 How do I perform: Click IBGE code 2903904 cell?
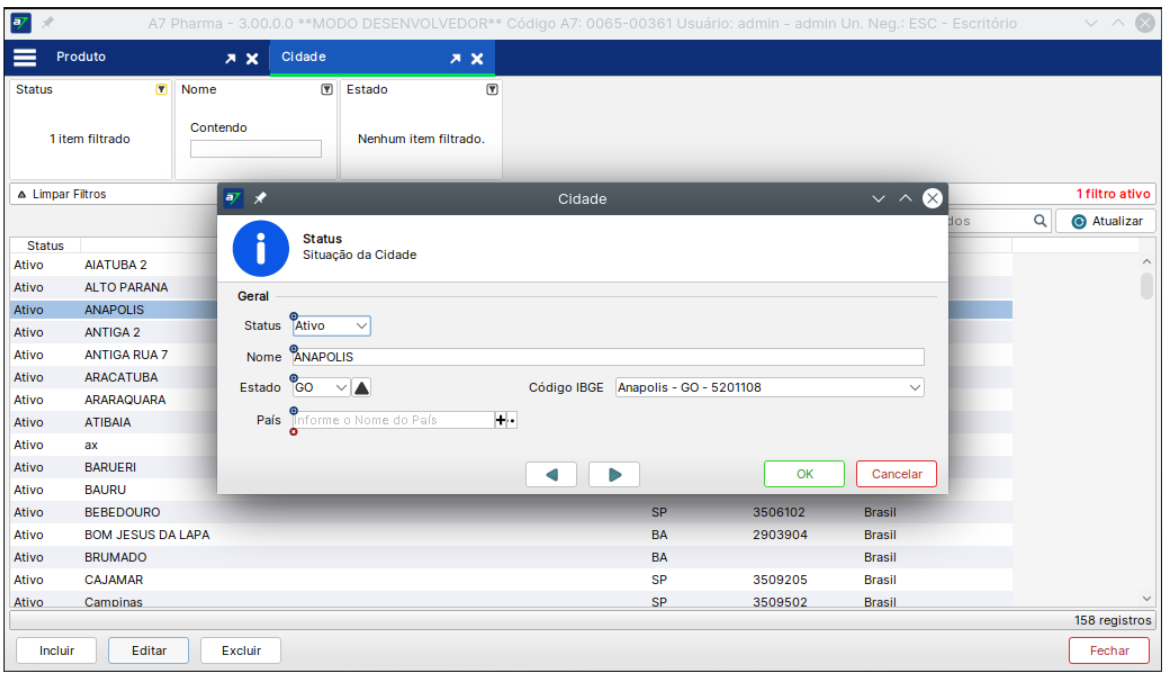[780, 535]
